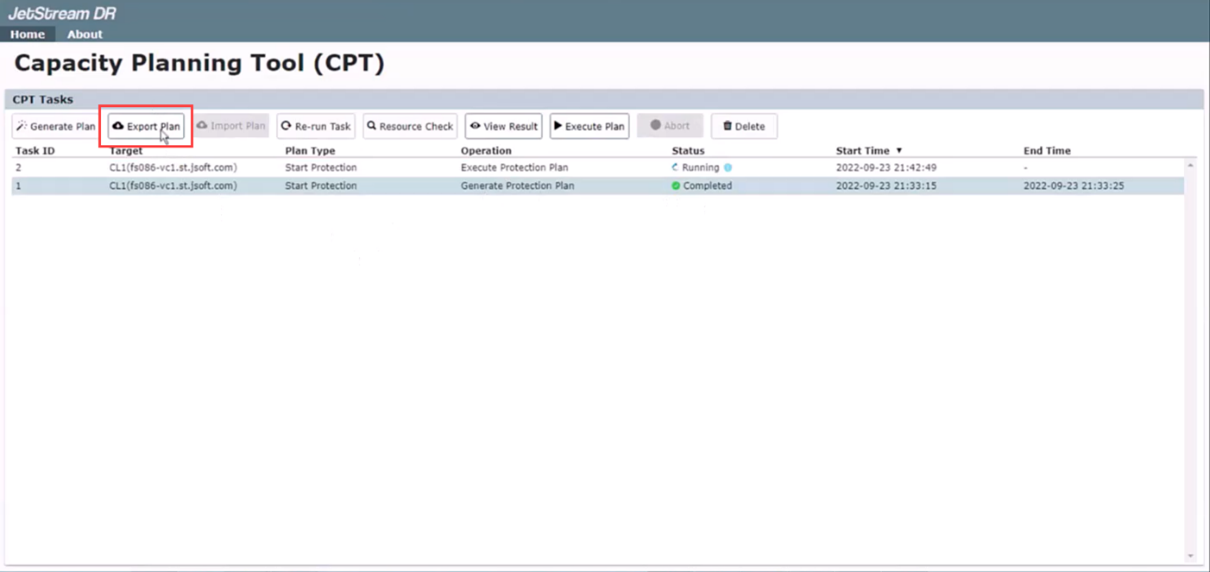
Task: Click the Export Plan cloud icon
Action: (118, 126)
